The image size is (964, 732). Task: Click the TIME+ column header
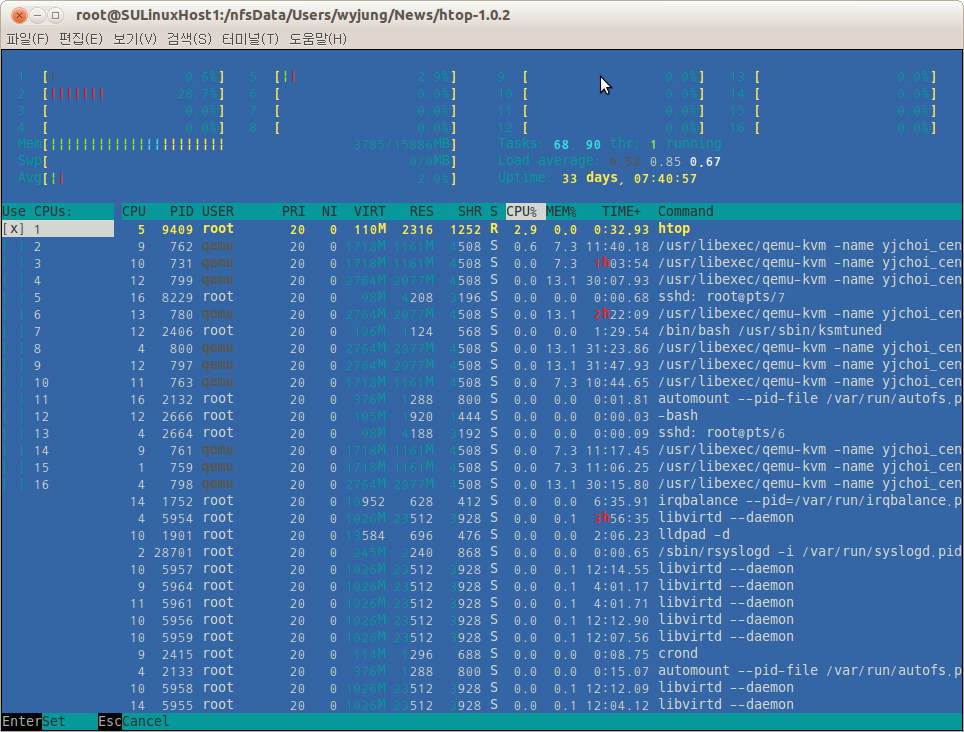pyautogui.click(x=621, y=211)
